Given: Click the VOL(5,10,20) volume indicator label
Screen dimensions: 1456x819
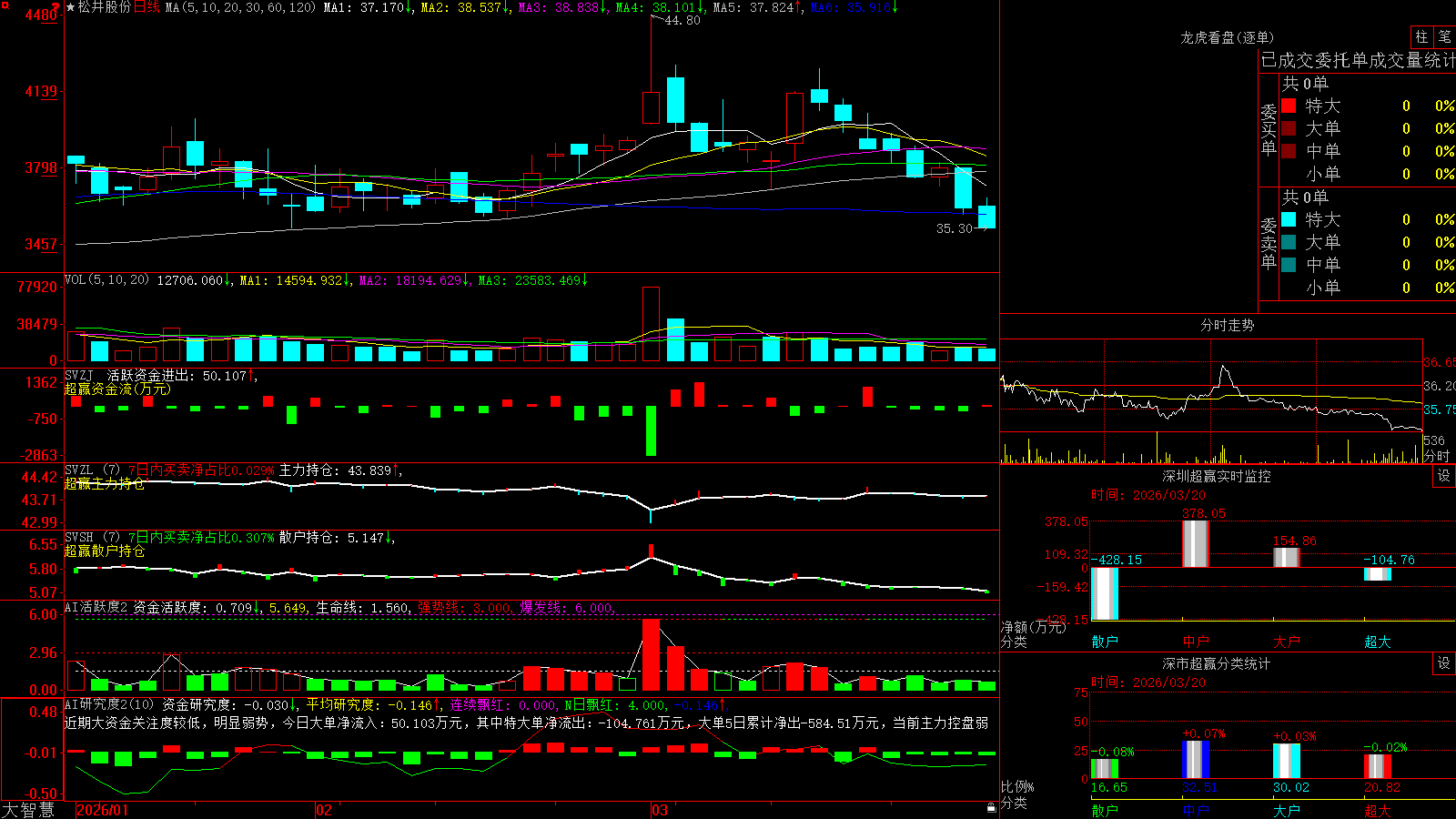Looking at the screenshot, I should (106, 280).
